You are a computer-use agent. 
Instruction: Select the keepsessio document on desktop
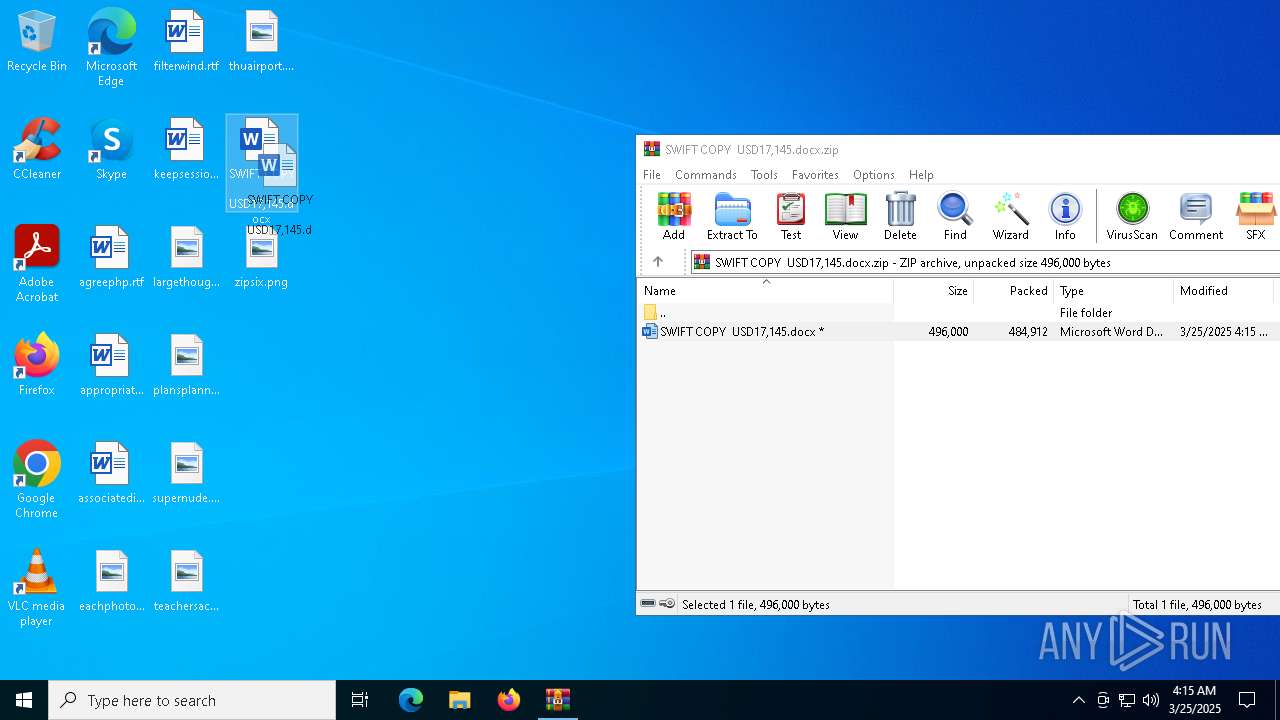coord(186,150)
